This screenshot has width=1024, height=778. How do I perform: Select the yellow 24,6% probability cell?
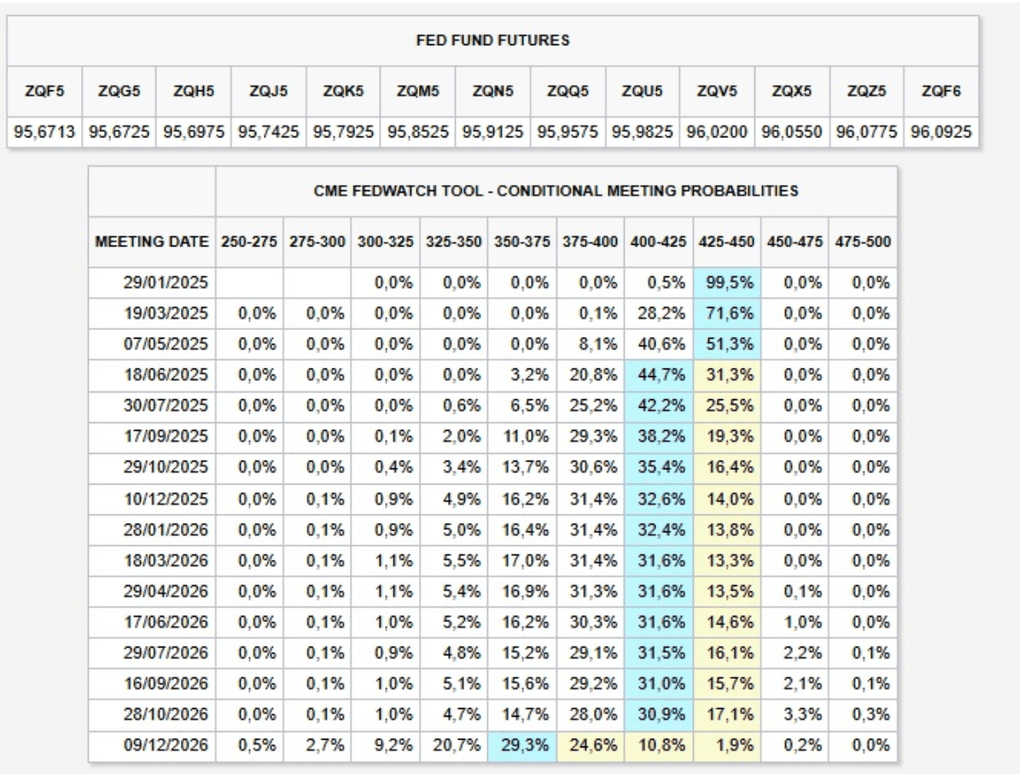click(x=592, y=746)
